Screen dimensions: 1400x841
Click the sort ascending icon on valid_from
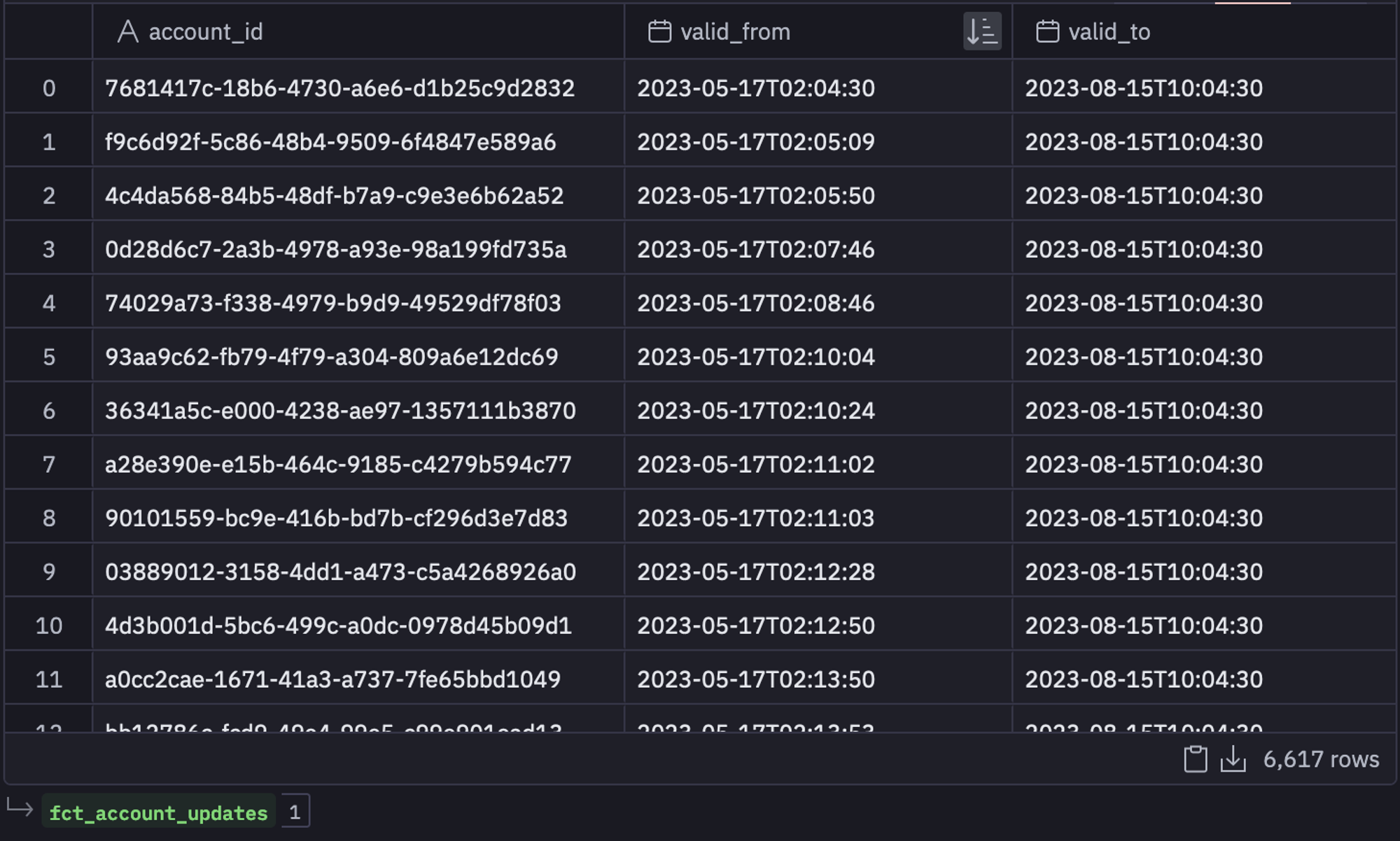click(x=982, y=31)
